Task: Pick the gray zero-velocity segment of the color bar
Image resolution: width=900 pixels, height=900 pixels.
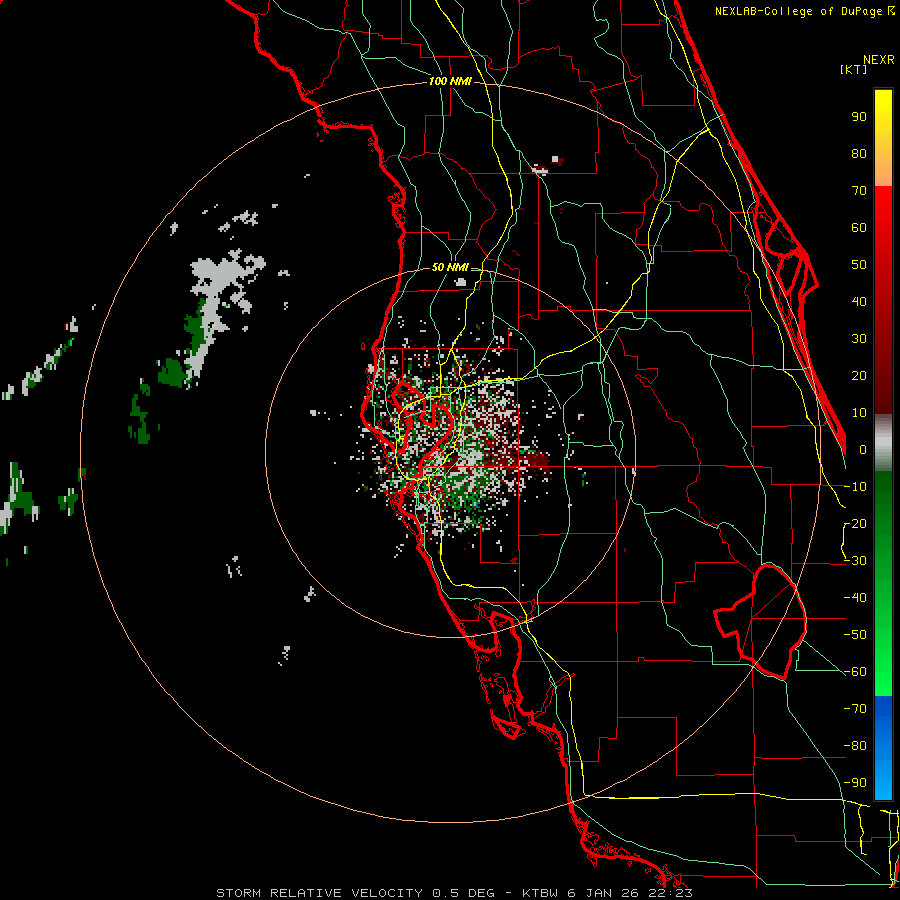Action: pyautogui.click(x=883, y=443)
